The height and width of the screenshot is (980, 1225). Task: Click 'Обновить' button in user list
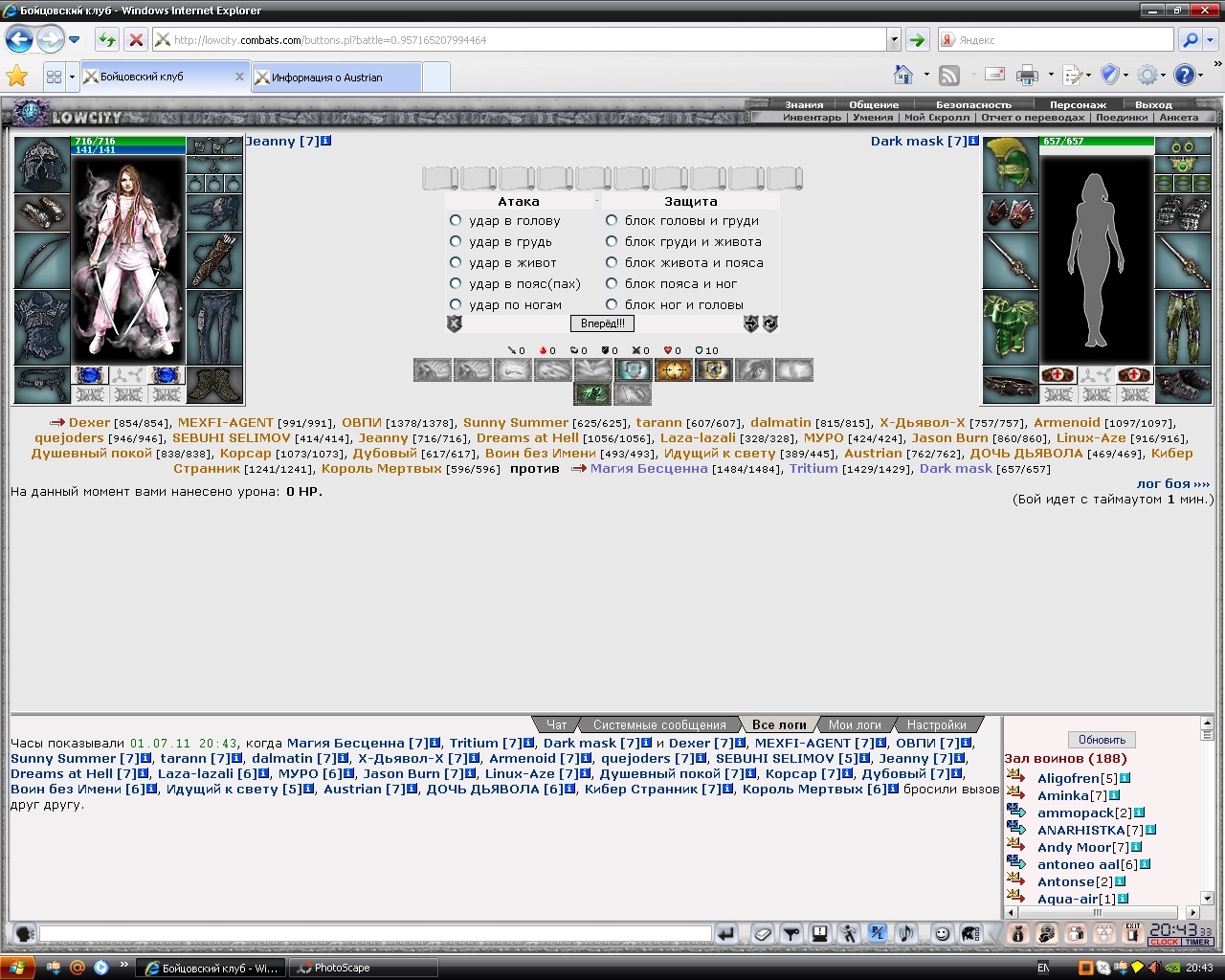tap(1102, 740)
